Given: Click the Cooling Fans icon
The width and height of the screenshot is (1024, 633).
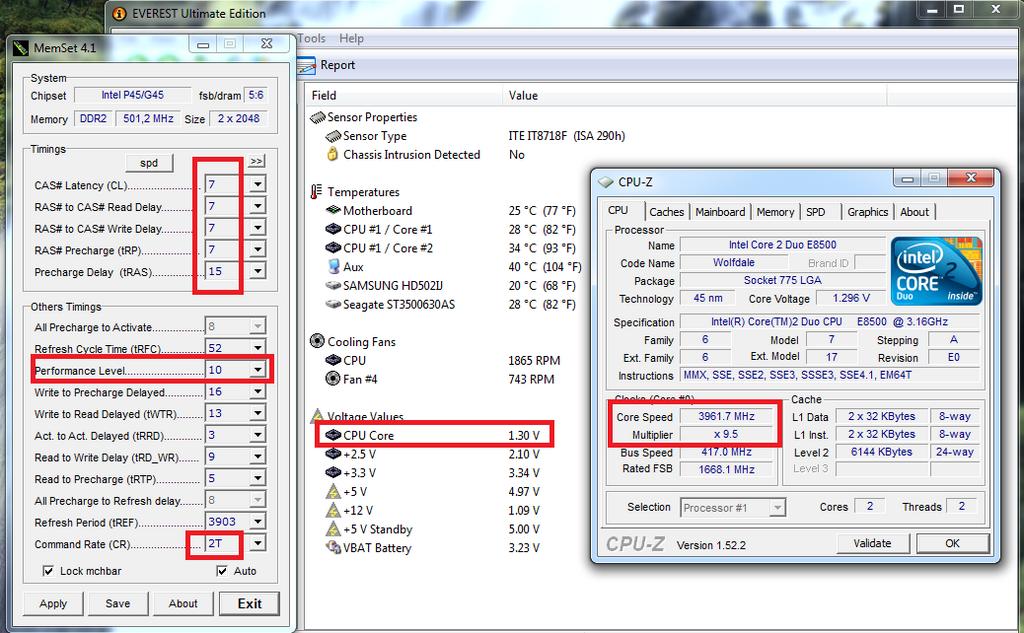Looking at the screenshot, I should (x=317, y=341).
